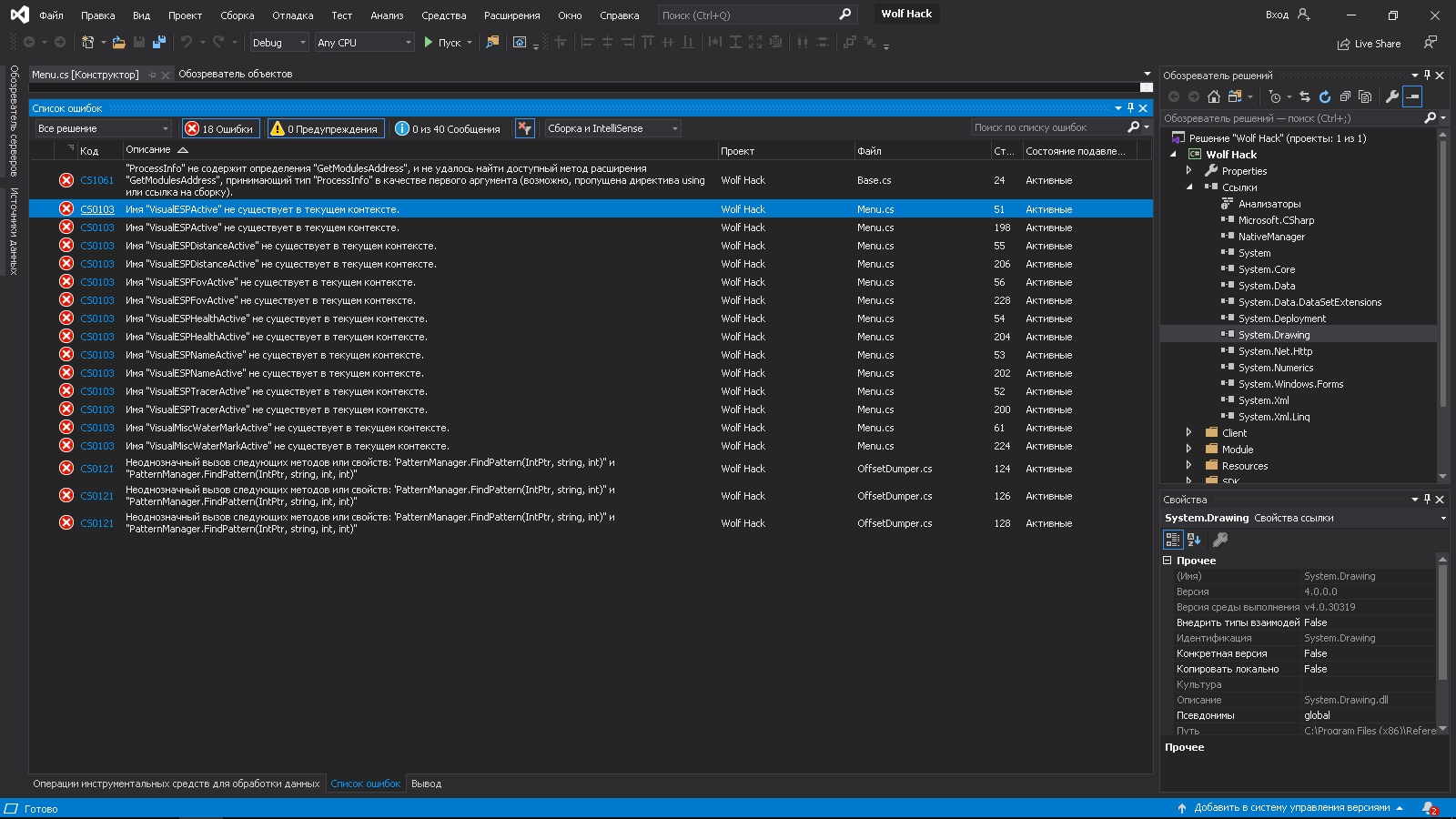Screen dimensions: 1456x819
Task: Select the System.Windows.Forms reference
Action: [1290, 384]
